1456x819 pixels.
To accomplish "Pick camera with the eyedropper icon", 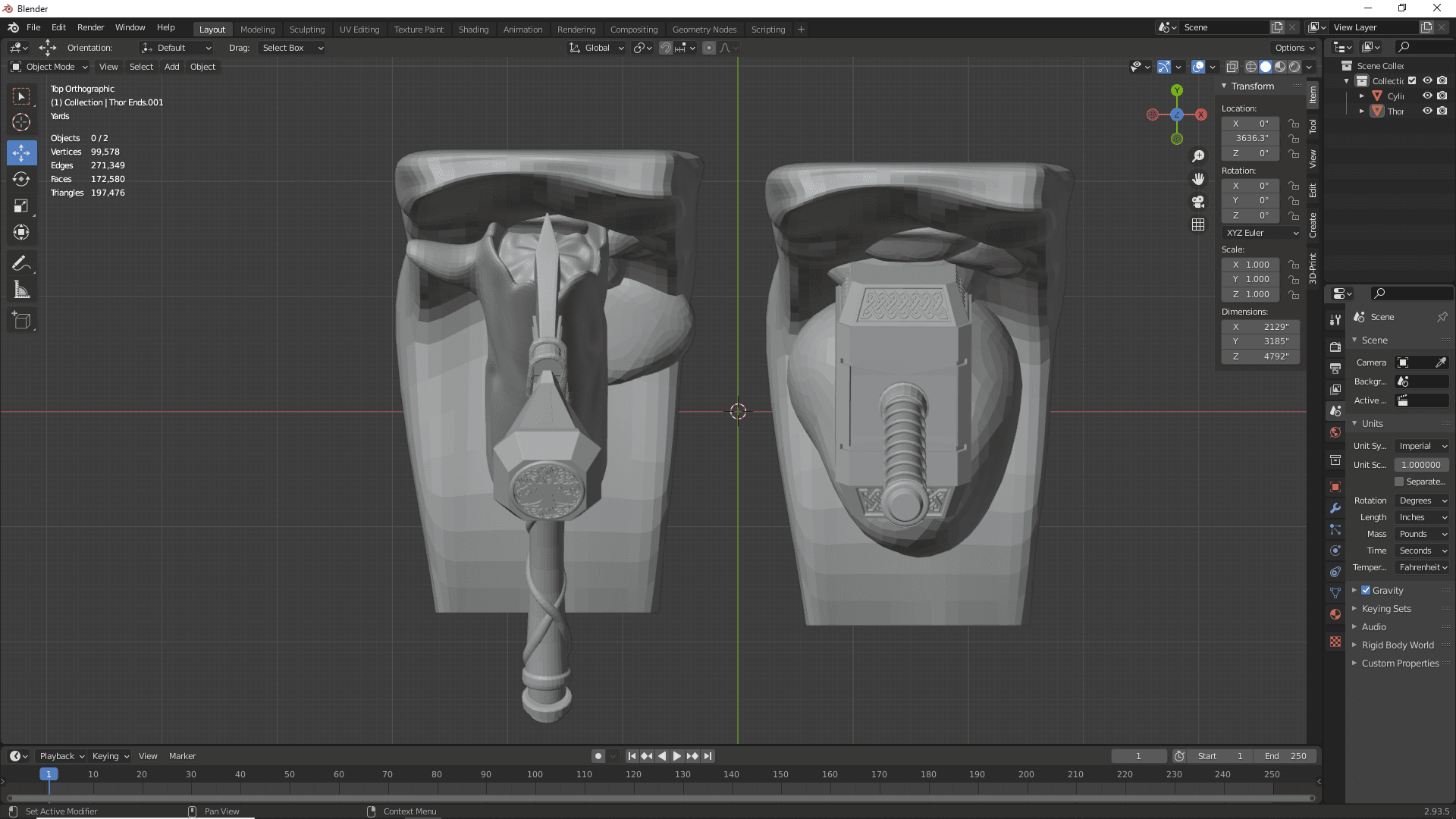I will (x=1440, y=362).
